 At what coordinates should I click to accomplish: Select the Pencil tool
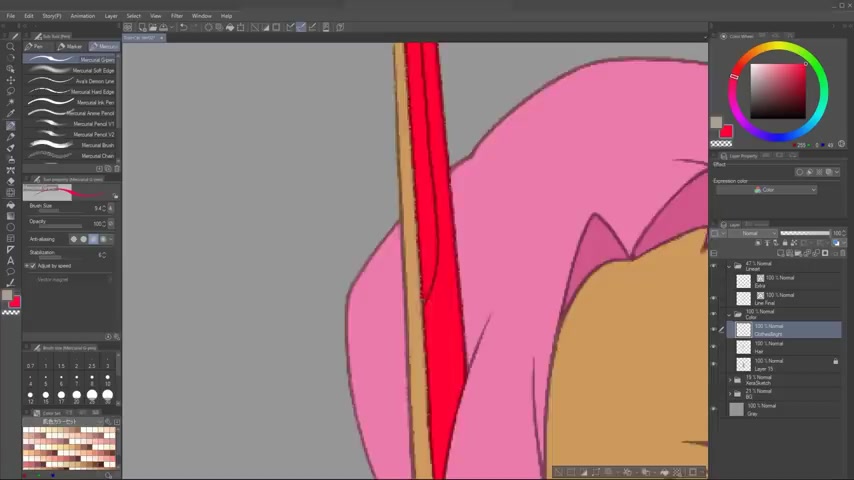(10, 136)
